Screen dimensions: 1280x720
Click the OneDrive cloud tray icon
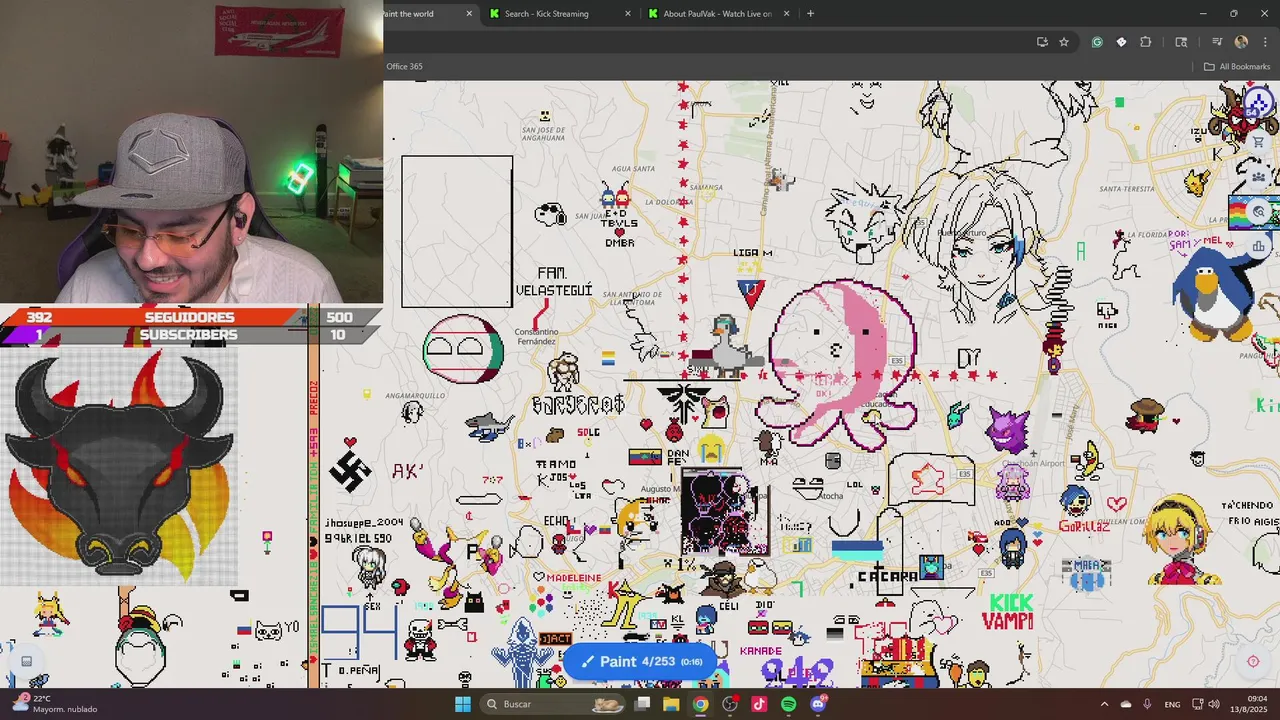coord(1126,704)
